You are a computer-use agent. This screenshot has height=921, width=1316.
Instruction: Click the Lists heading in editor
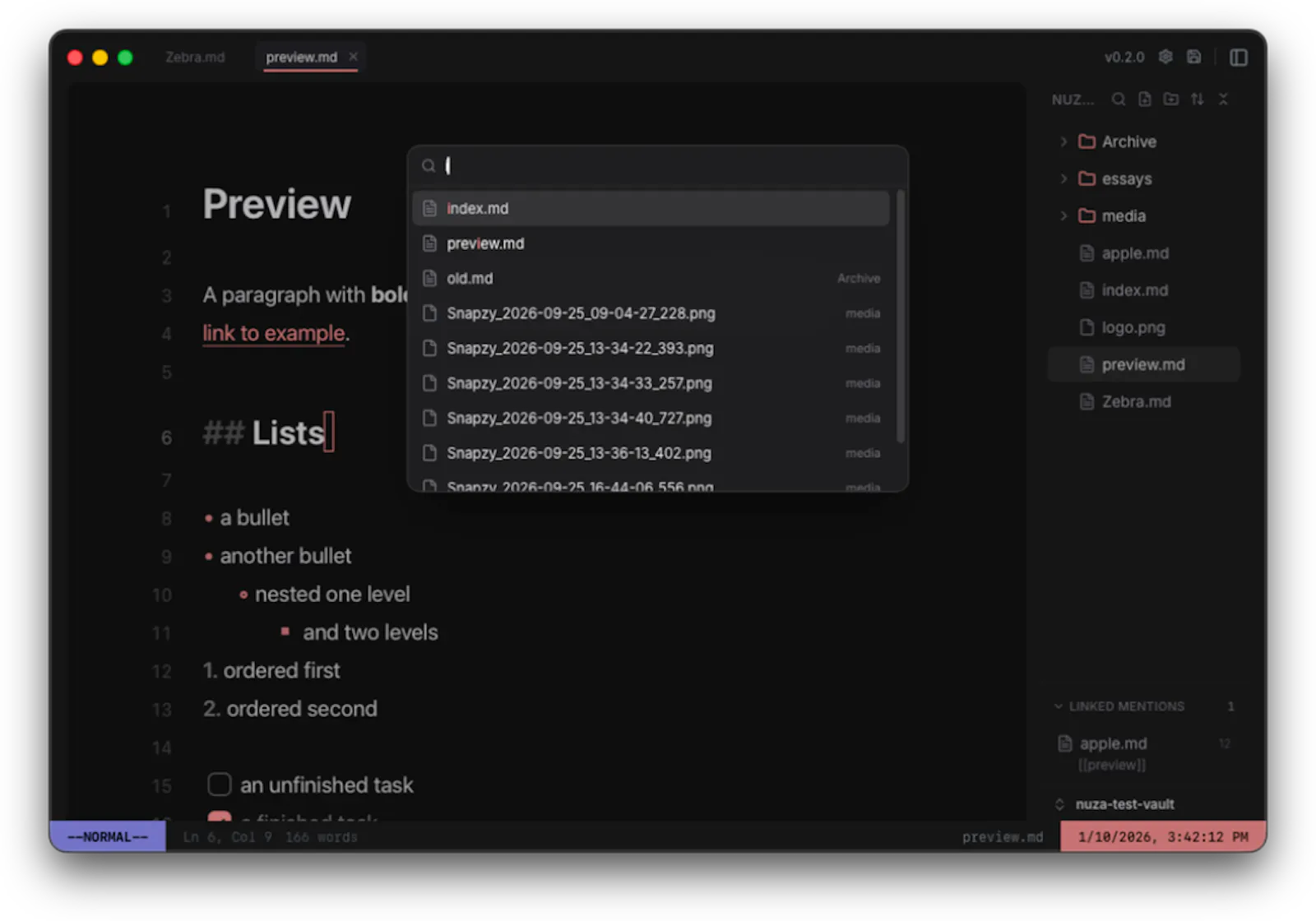click(288, 433)
